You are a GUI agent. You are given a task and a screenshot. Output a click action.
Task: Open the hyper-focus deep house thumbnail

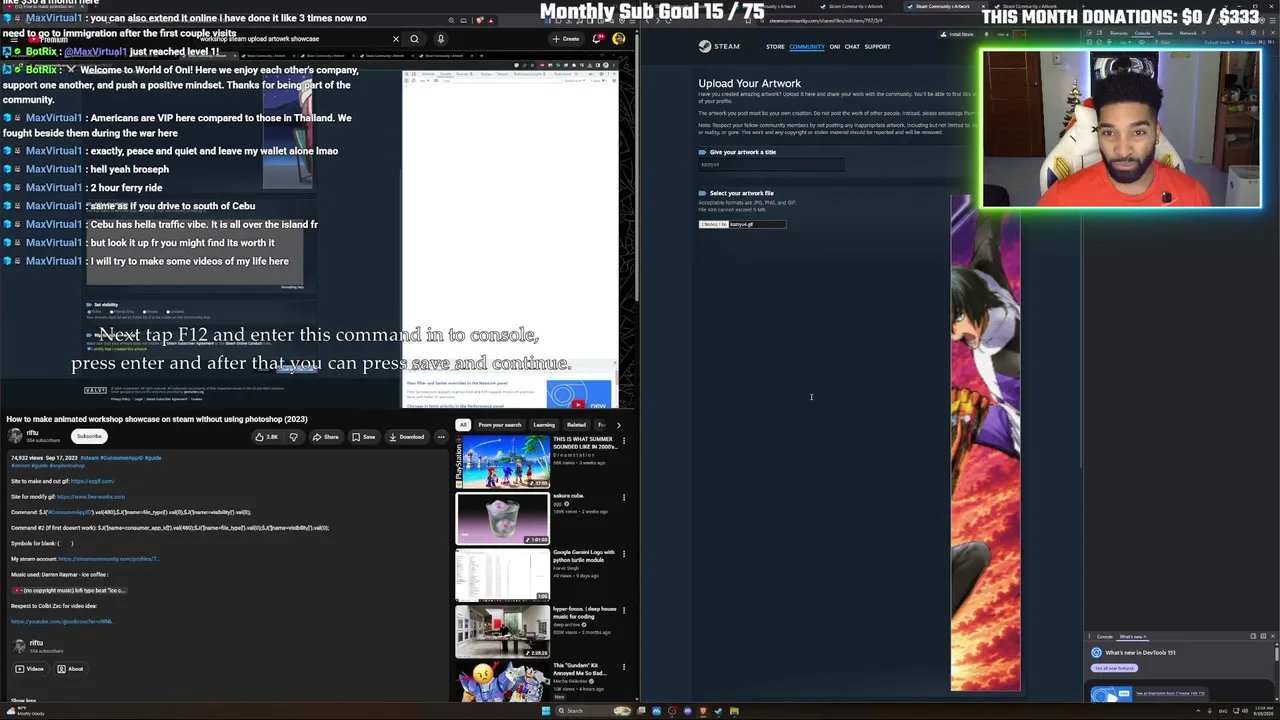click(502, 631)
